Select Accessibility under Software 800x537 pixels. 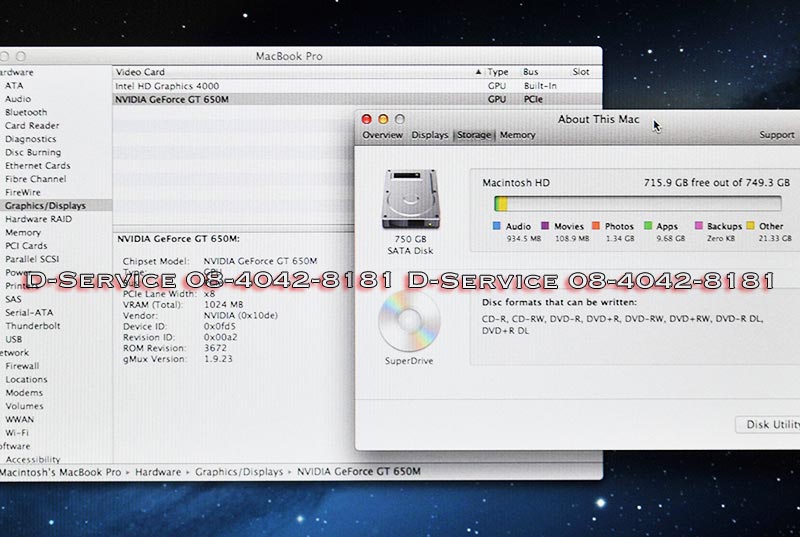point(33,459)
